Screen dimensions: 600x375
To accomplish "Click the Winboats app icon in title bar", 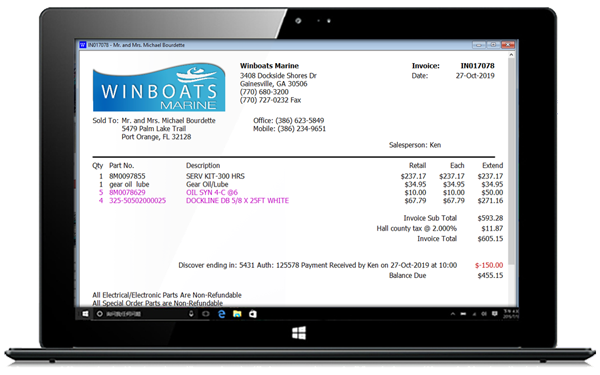I will [83, 45].
